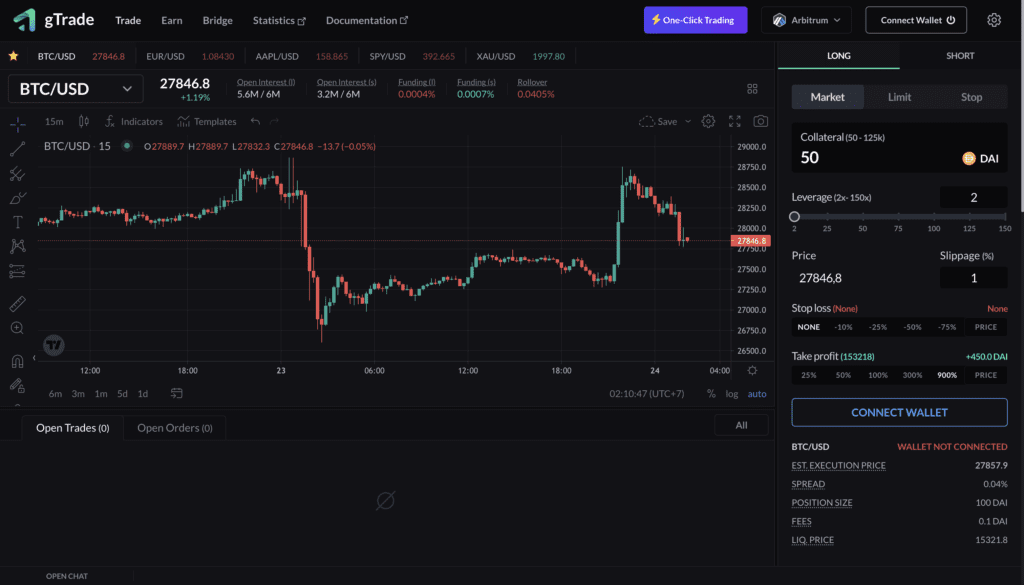Select the trend line drawing tool
Screen dimensions: 1024x585
(18, 148)
